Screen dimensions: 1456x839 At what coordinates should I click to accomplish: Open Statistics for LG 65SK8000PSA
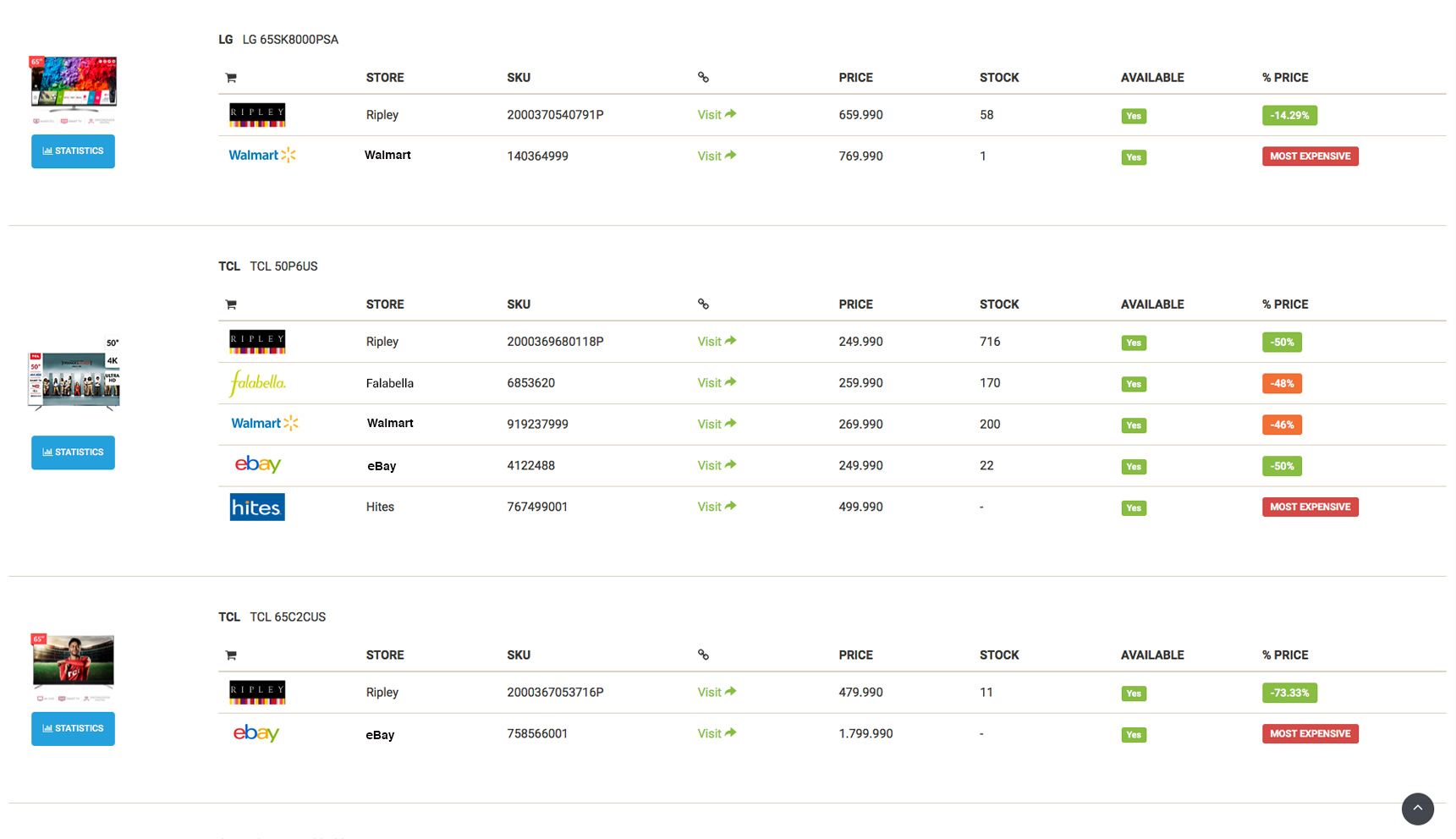coord(74,151)
